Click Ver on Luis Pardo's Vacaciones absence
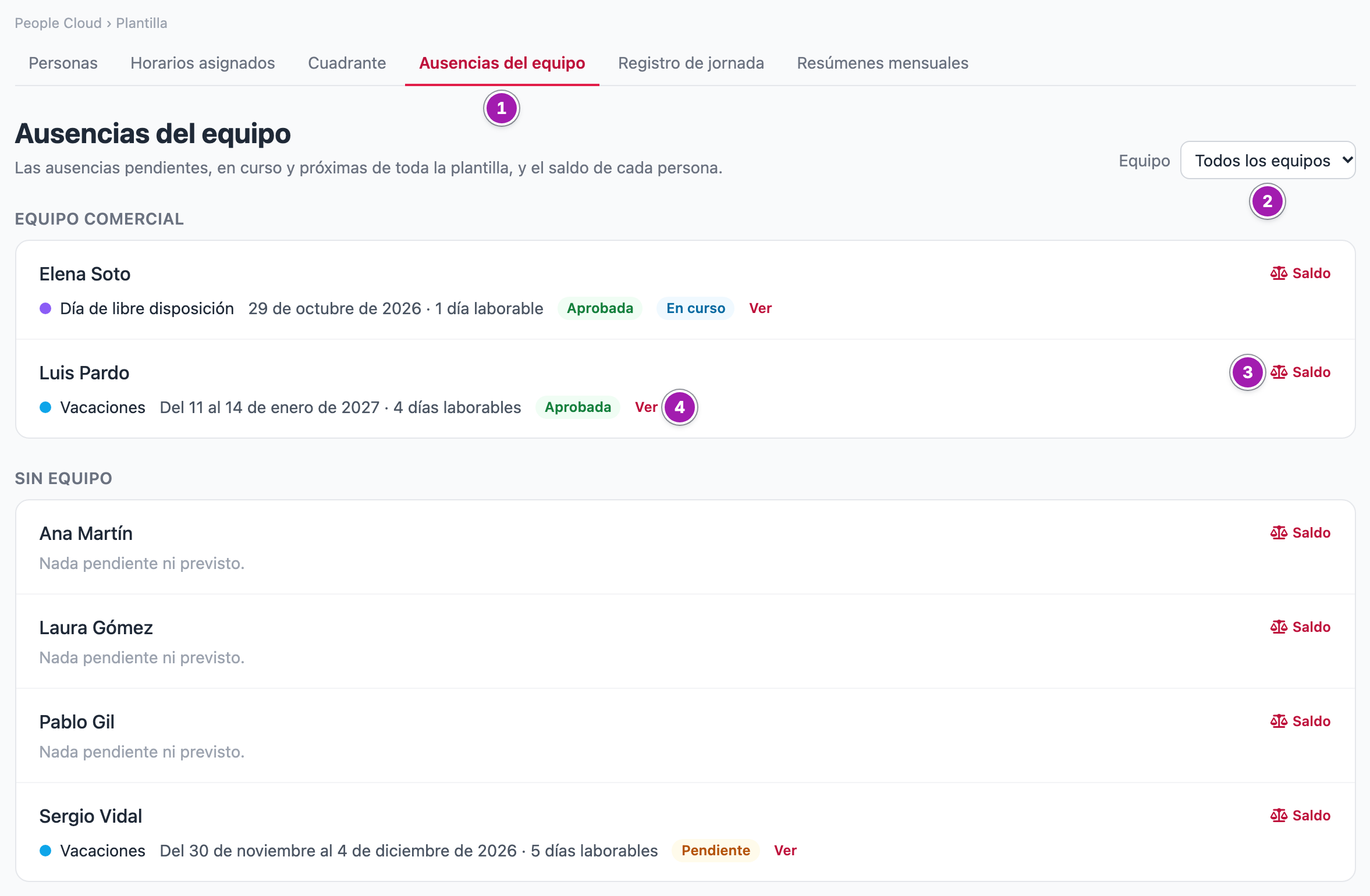 coord(646,407)
